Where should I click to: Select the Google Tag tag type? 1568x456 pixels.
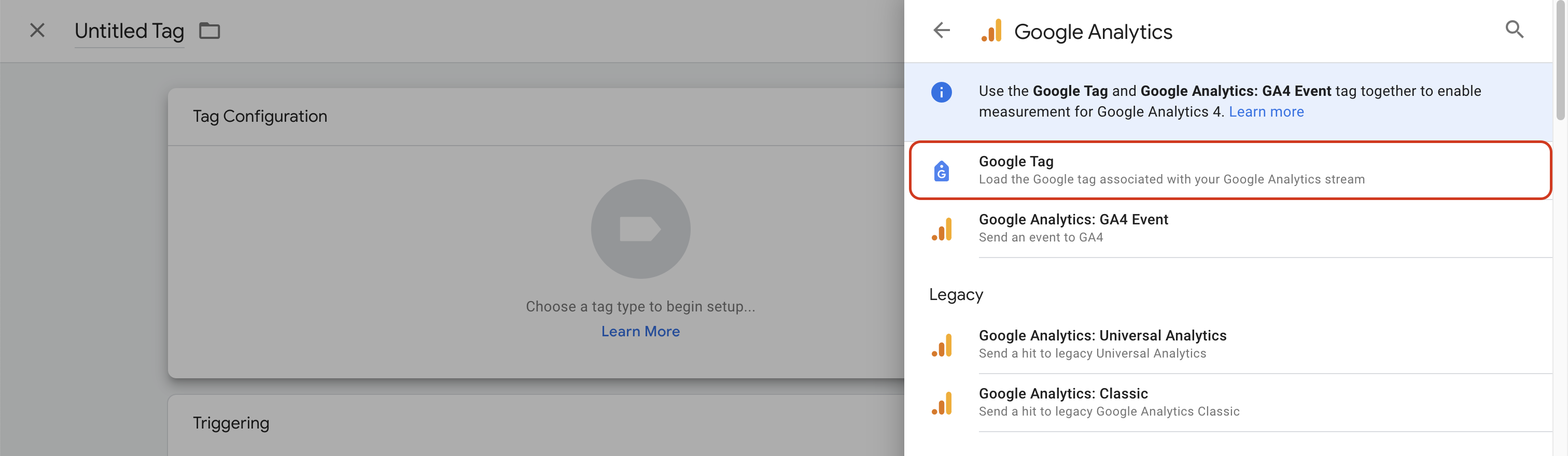click(1171, 170)
